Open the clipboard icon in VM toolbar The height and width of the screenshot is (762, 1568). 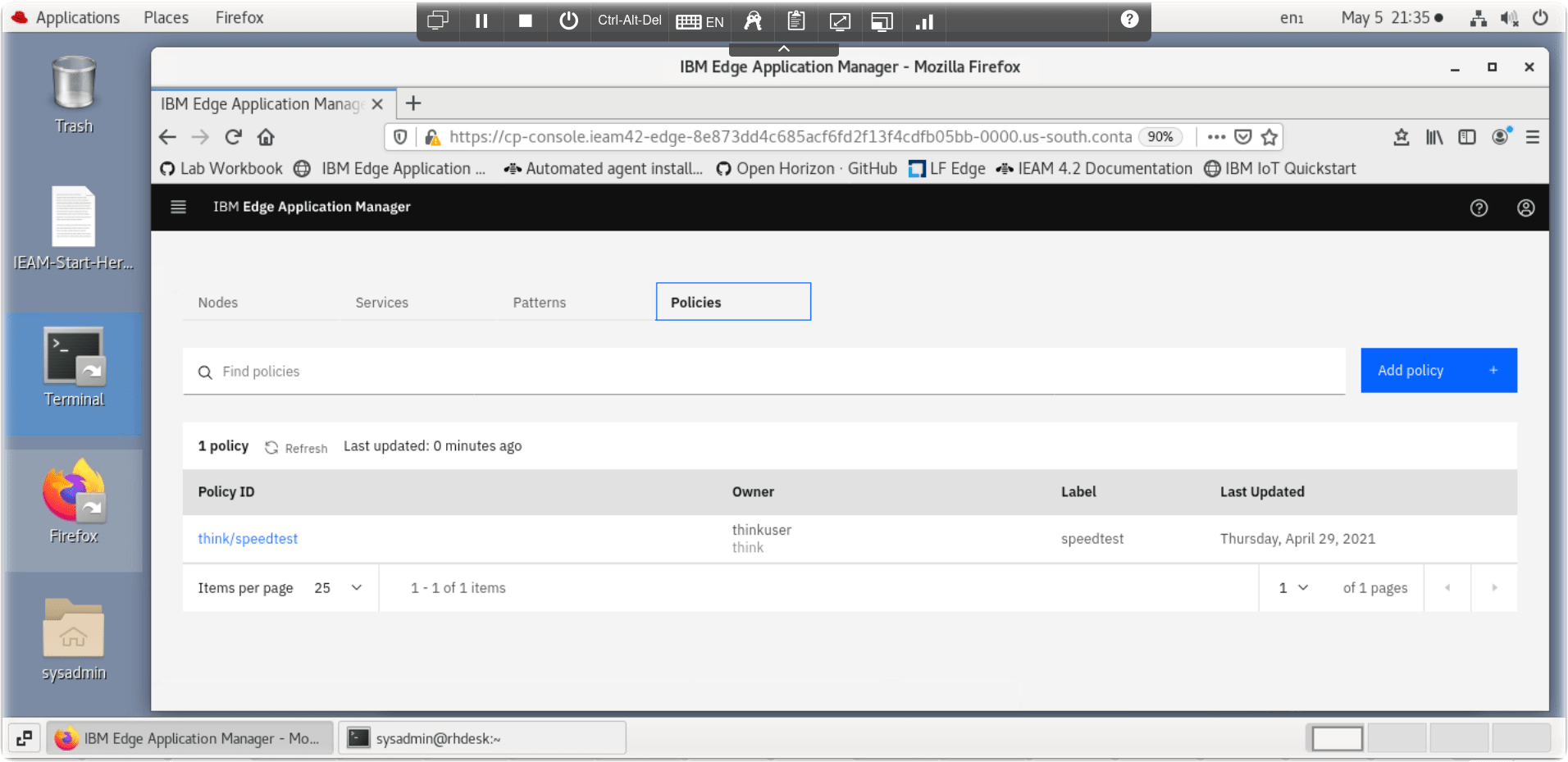[x=795, y=21]
